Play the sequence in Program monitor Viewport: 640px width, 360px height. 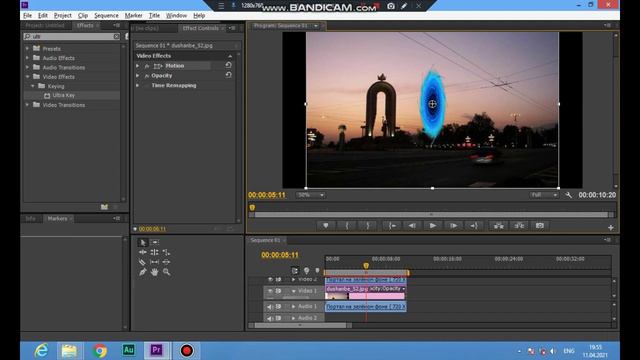(x=433, y=226)
